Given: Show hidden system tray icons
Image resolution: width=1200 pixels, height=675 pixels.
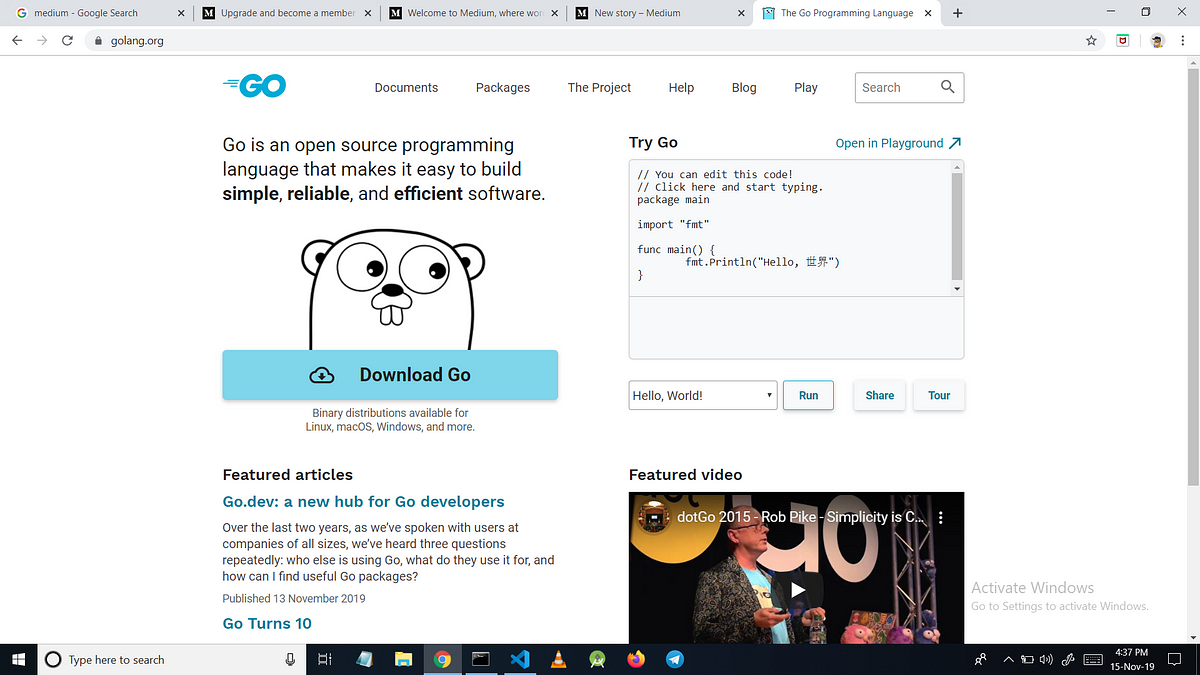Looking at the screenshot, I should pyautogui.click(x=1009, y=659).
